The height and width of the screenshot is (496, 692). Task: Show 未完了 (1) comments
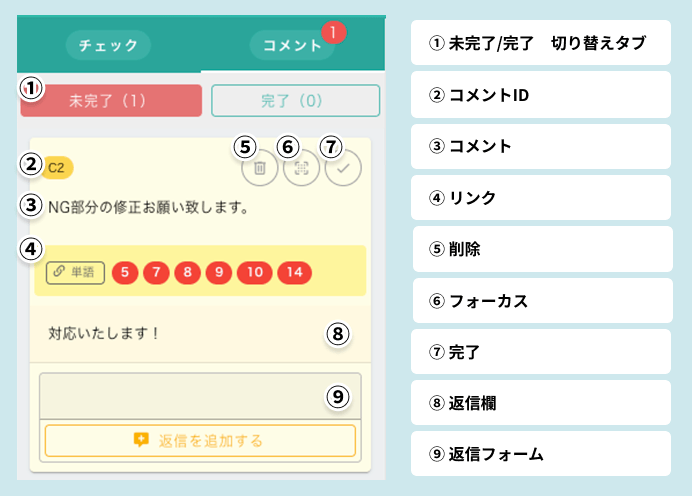(x=111, y=101)
